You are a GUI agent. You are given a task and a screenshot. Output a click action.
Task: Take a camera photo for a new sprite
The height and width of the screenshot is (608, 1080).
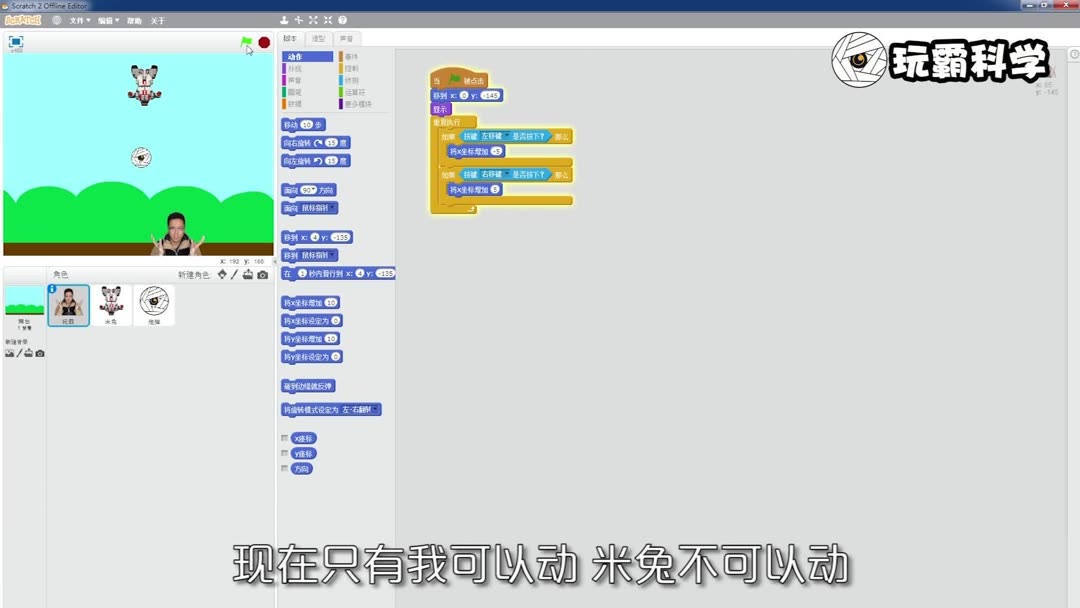(262, 274)
